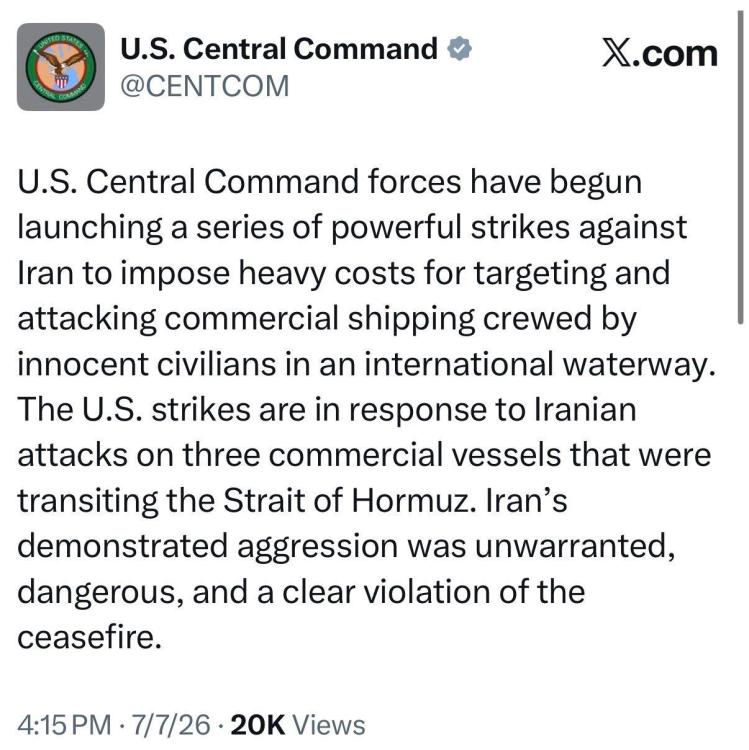Click the phrase "commercial shipping" in the post
The height and width of the screenshot is (750, 749).
tap(319, 320)
